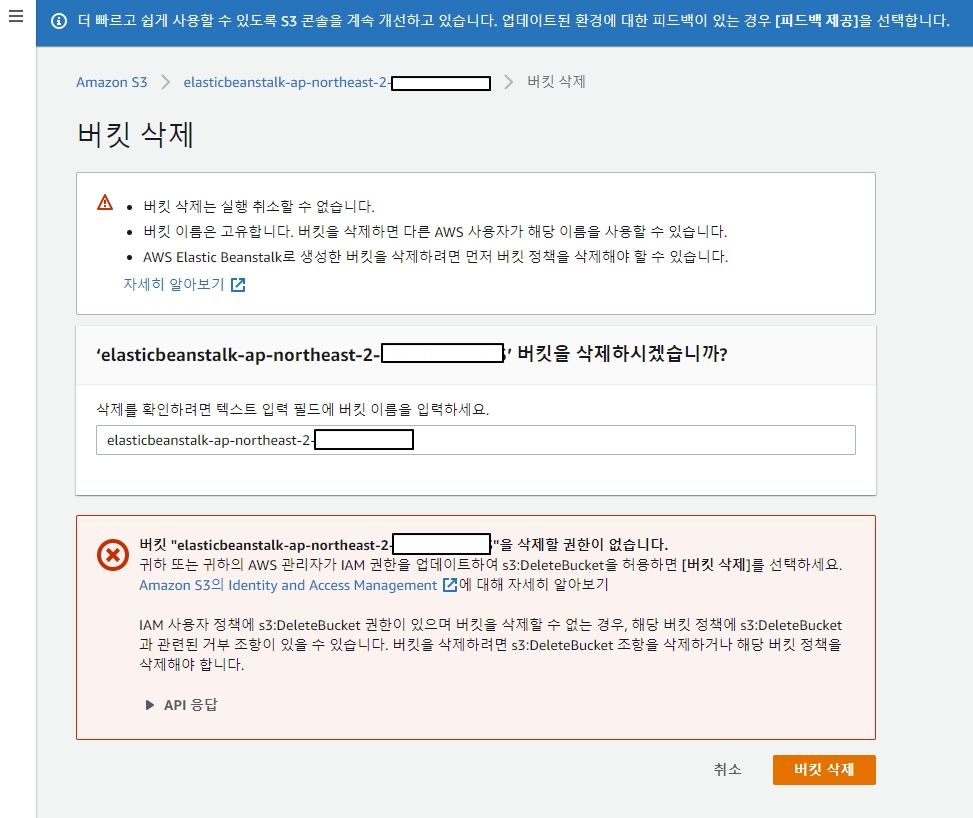Viewport: 973px width, 818px height.
Task: Click the orange 버킷 삭제 button
Action: 824,770
